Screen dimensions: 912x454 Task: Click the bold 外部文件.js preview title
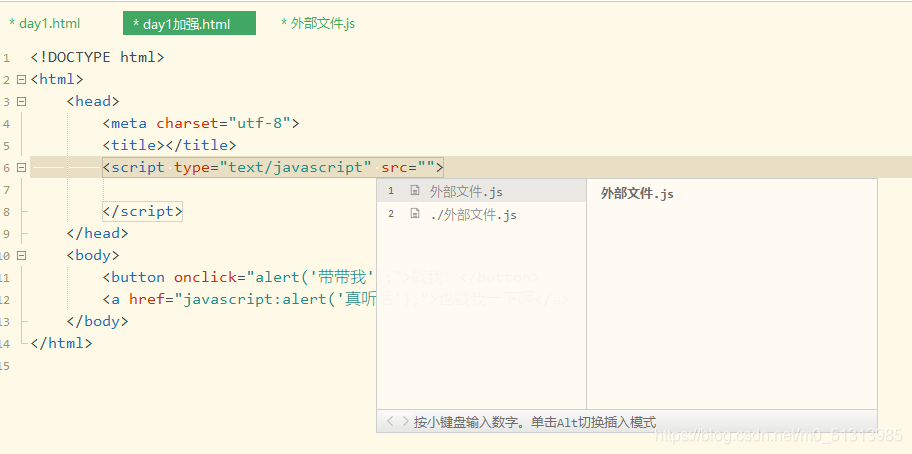click(x=637, y=194)
